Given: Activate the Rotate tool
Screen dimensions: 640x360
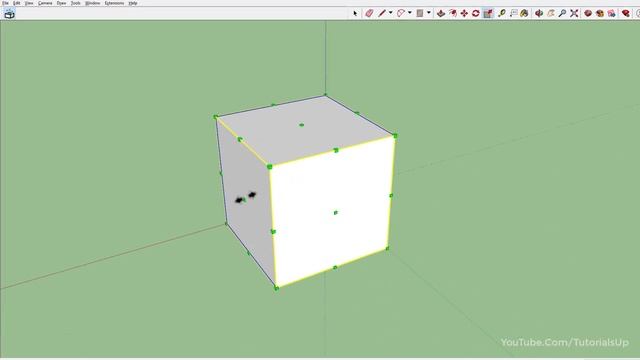Looking at the screenshot, I should 476,13.
